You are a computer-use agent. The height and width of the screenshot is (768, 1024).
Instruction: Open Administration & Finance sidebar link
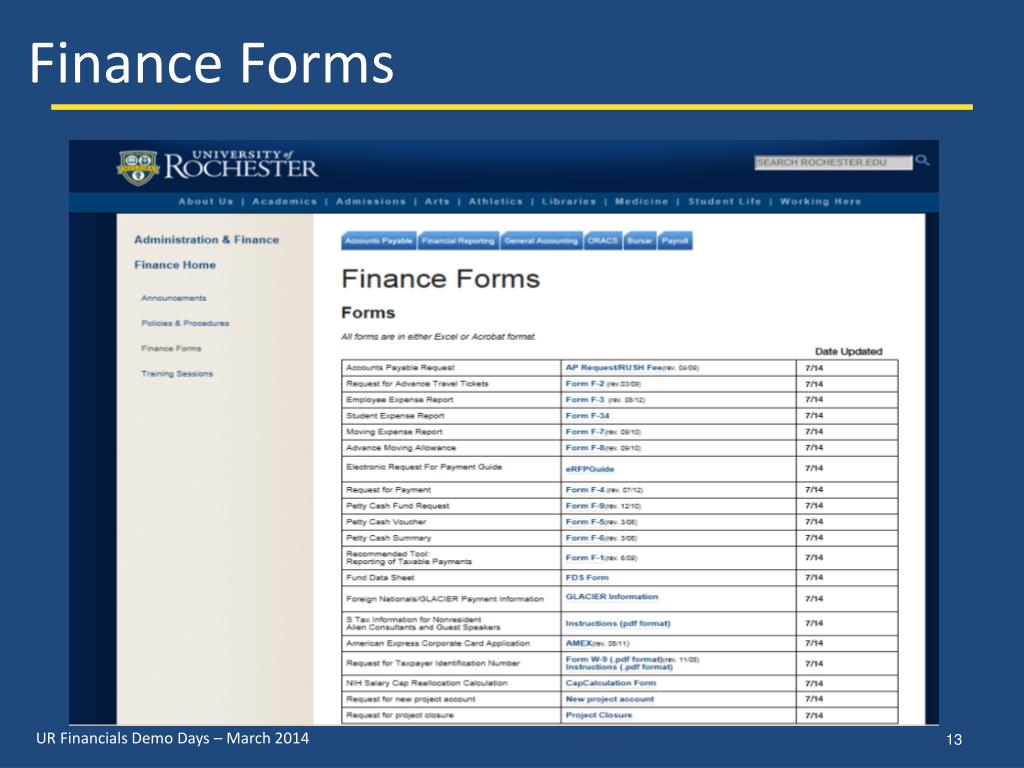(206, 240)
